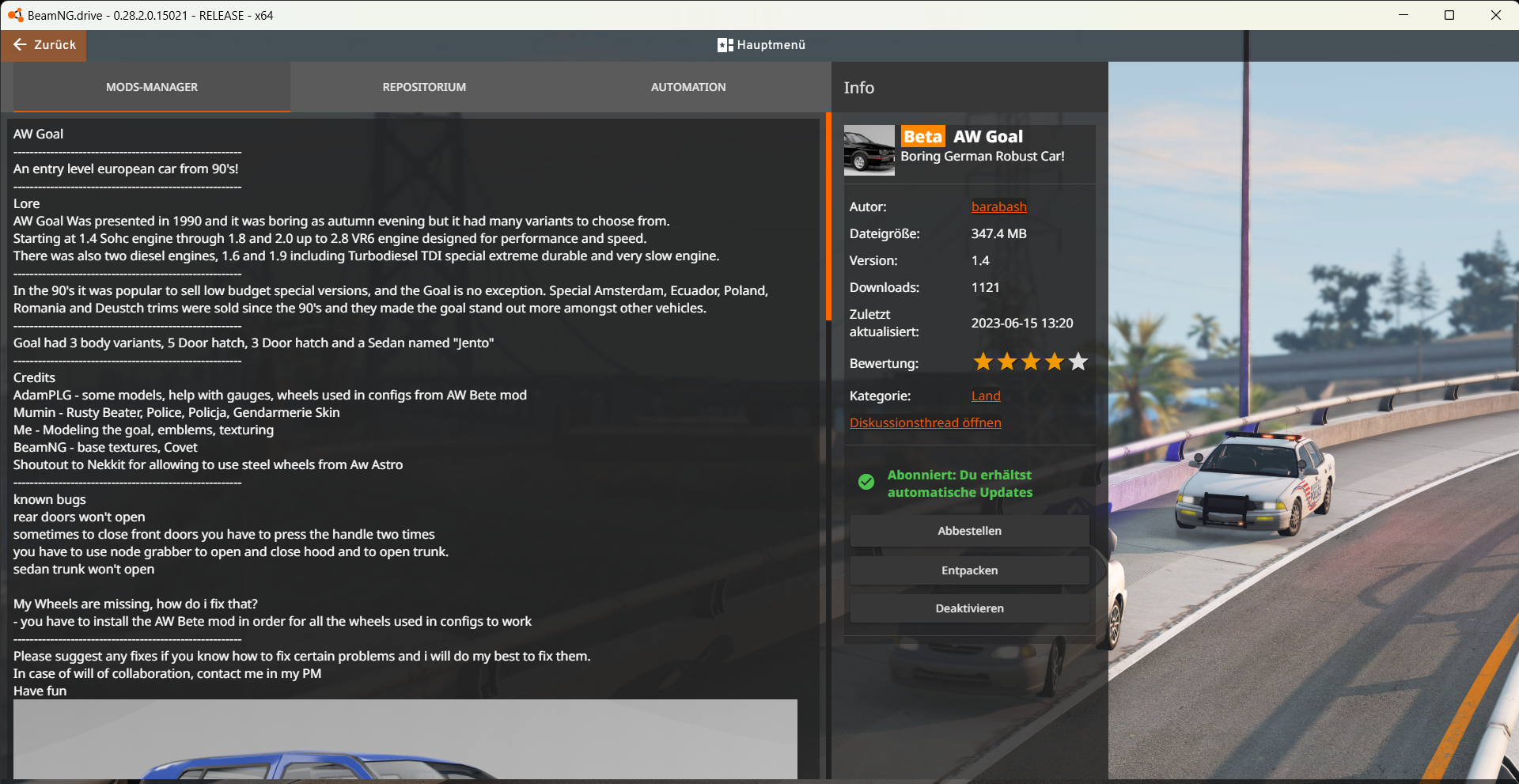Click the first gold rating star
The width and height of the screenshot is (1519, 784).
(x=983, y=362)
